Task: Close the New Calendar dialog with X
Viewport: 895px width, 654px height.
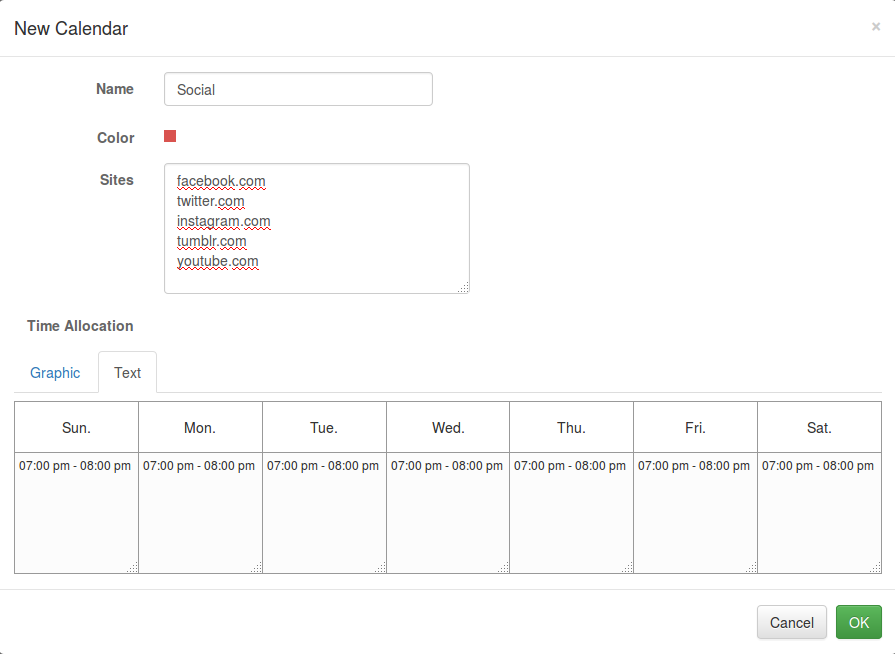Action: point(876,27)
